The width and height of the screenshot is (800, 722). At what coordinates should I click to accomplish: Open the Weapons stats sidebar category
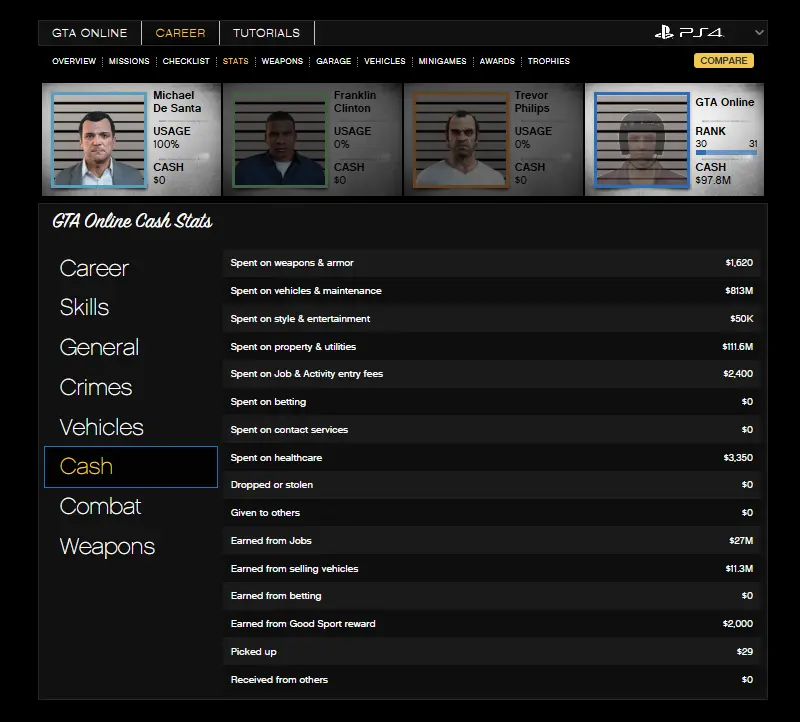click(x=107, y=547)
